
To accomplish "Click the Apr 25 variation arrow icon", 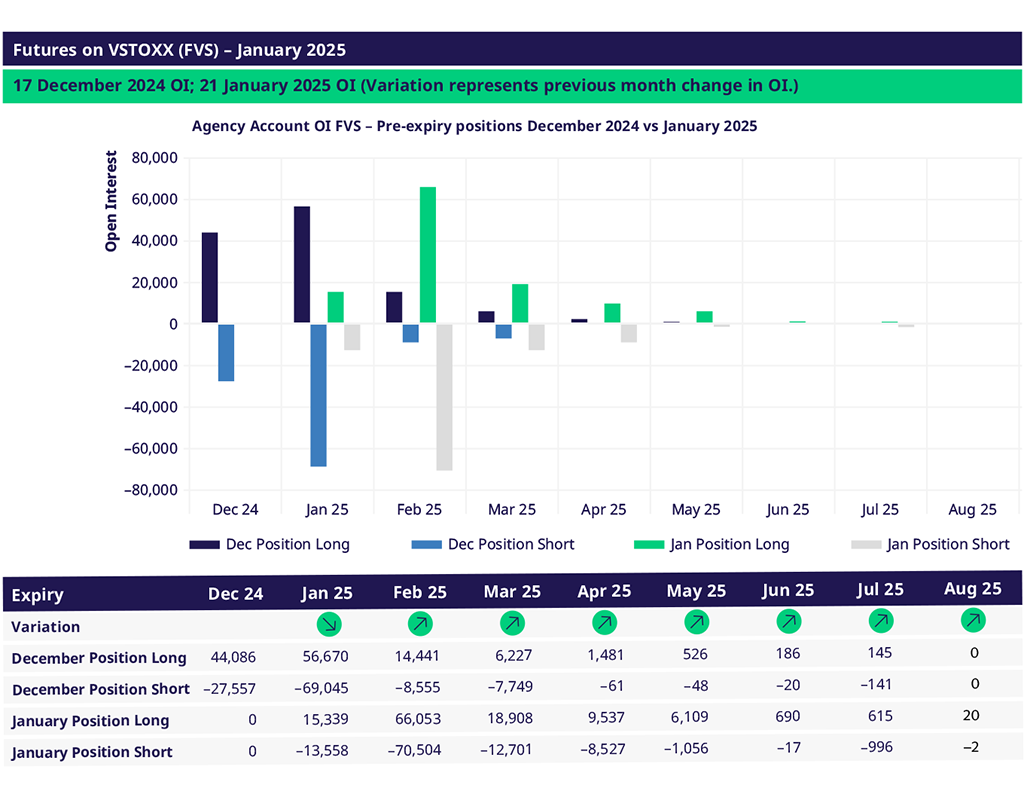I will [604, 622].
